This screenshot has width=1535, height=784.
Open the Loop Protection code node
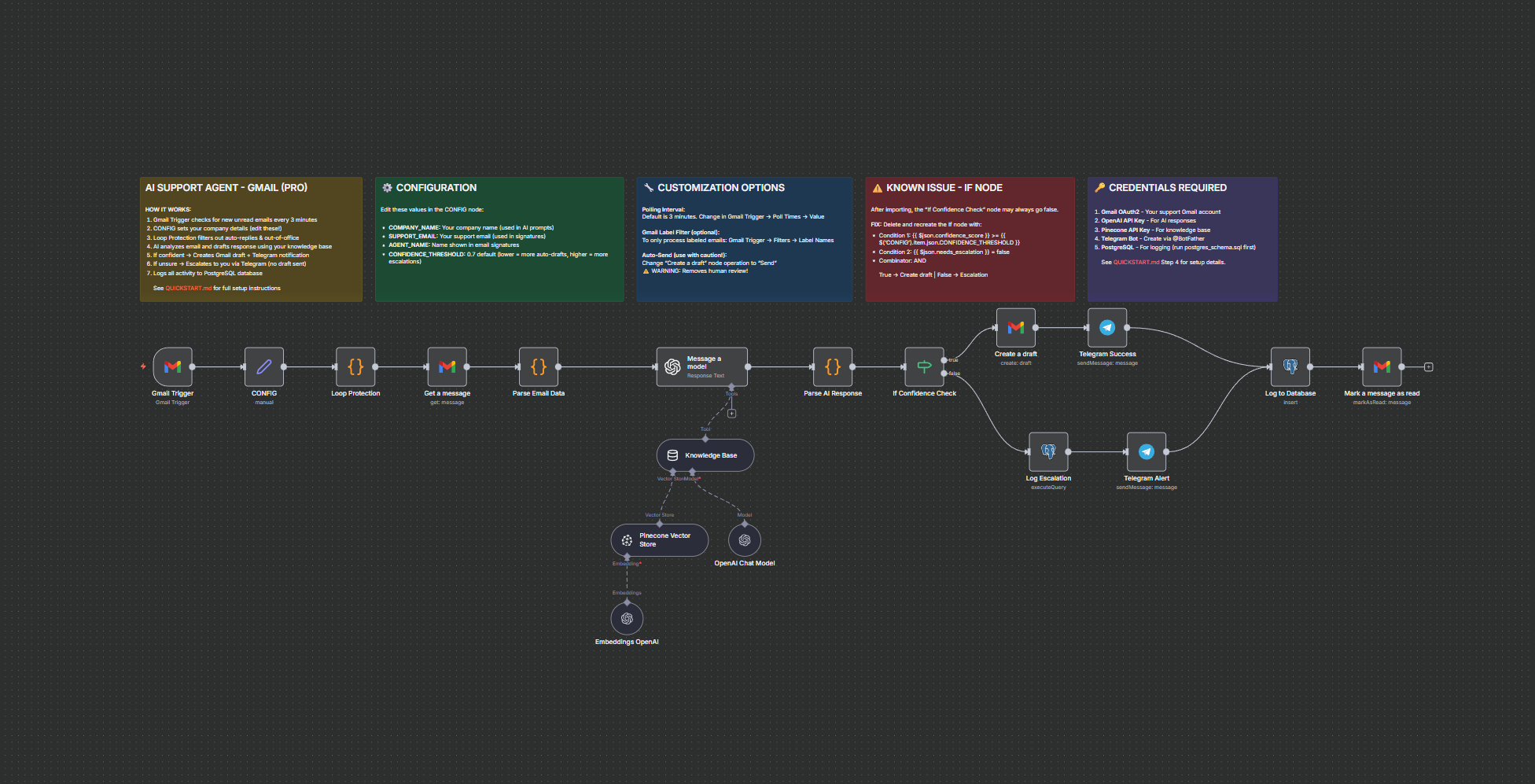pos(355,366)
